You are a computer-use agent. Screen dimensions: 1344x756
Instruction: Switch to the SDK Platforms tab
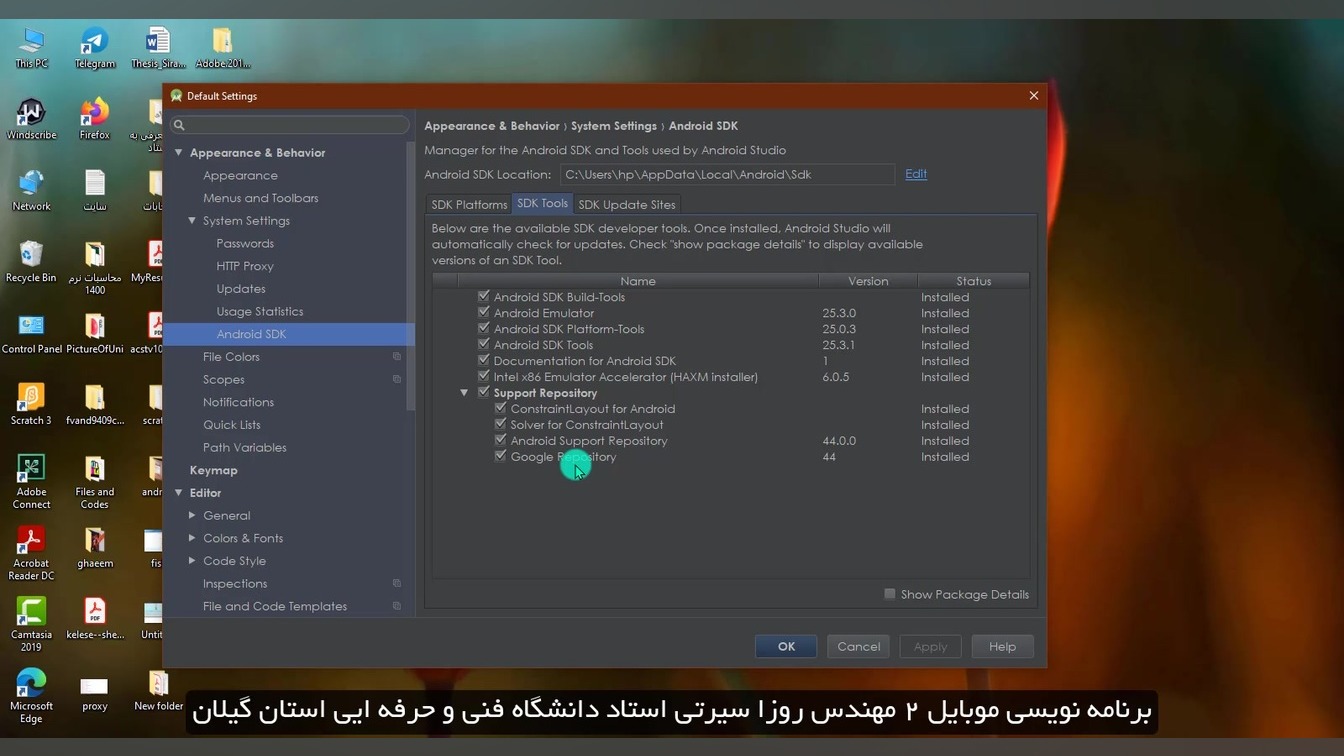click(469, 204)
